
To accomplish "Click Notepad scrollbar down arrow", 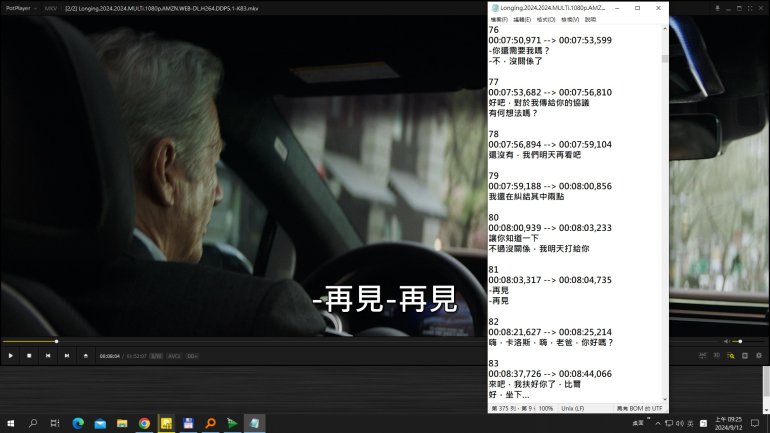I will pos(665,399).
